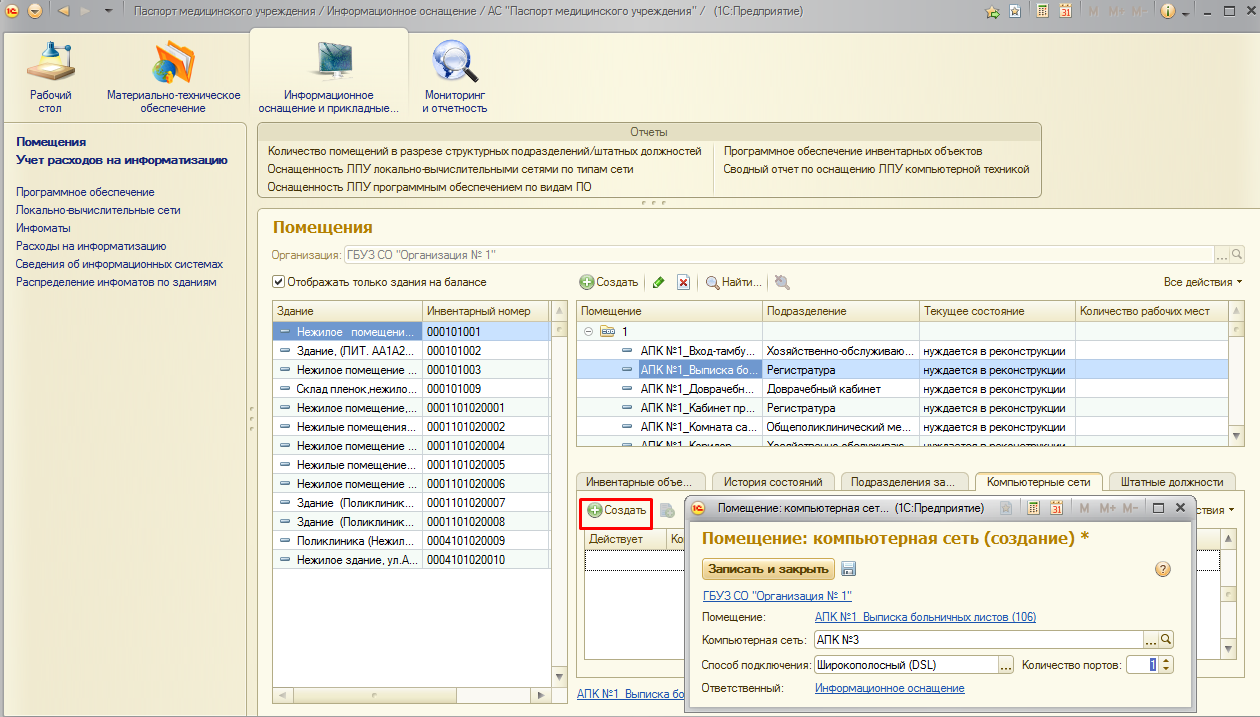Open the selection list for Способ подключения
This screenshot has height=717, width=1260.
coord(1006,665)
